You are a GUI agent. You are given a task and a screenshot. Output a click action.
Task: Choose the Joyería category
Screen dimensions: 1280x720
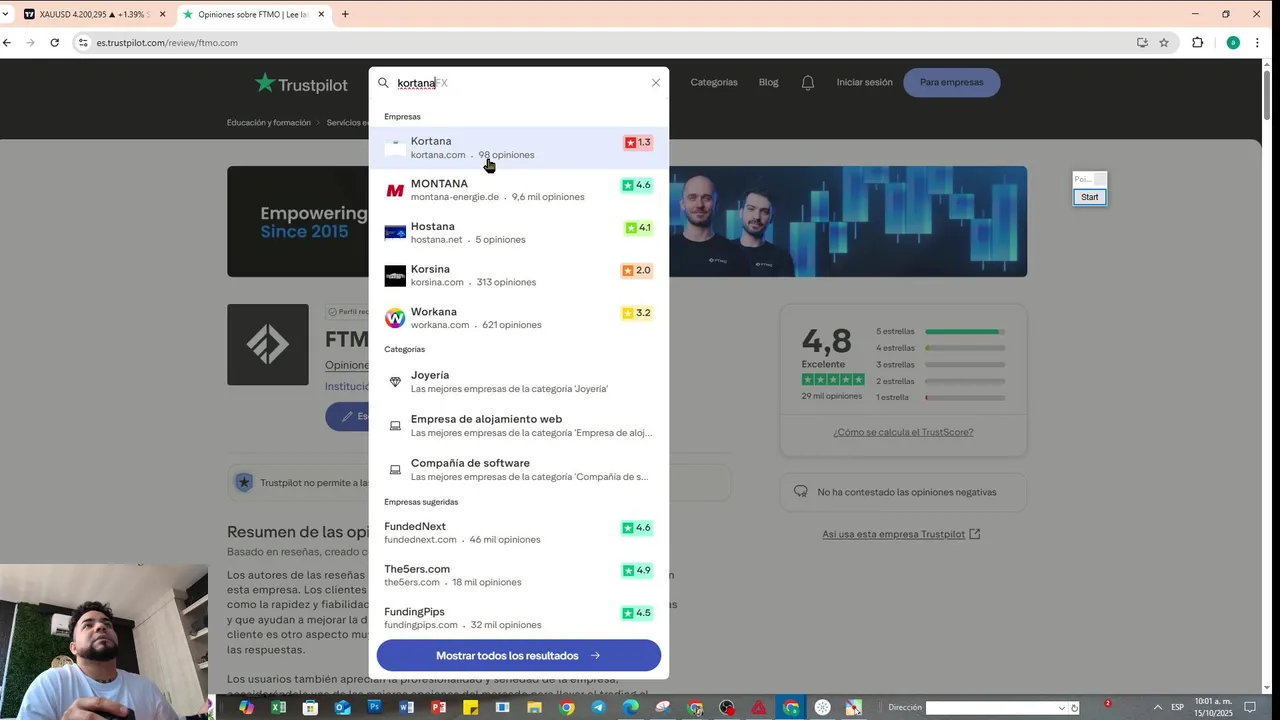point(519,382)
